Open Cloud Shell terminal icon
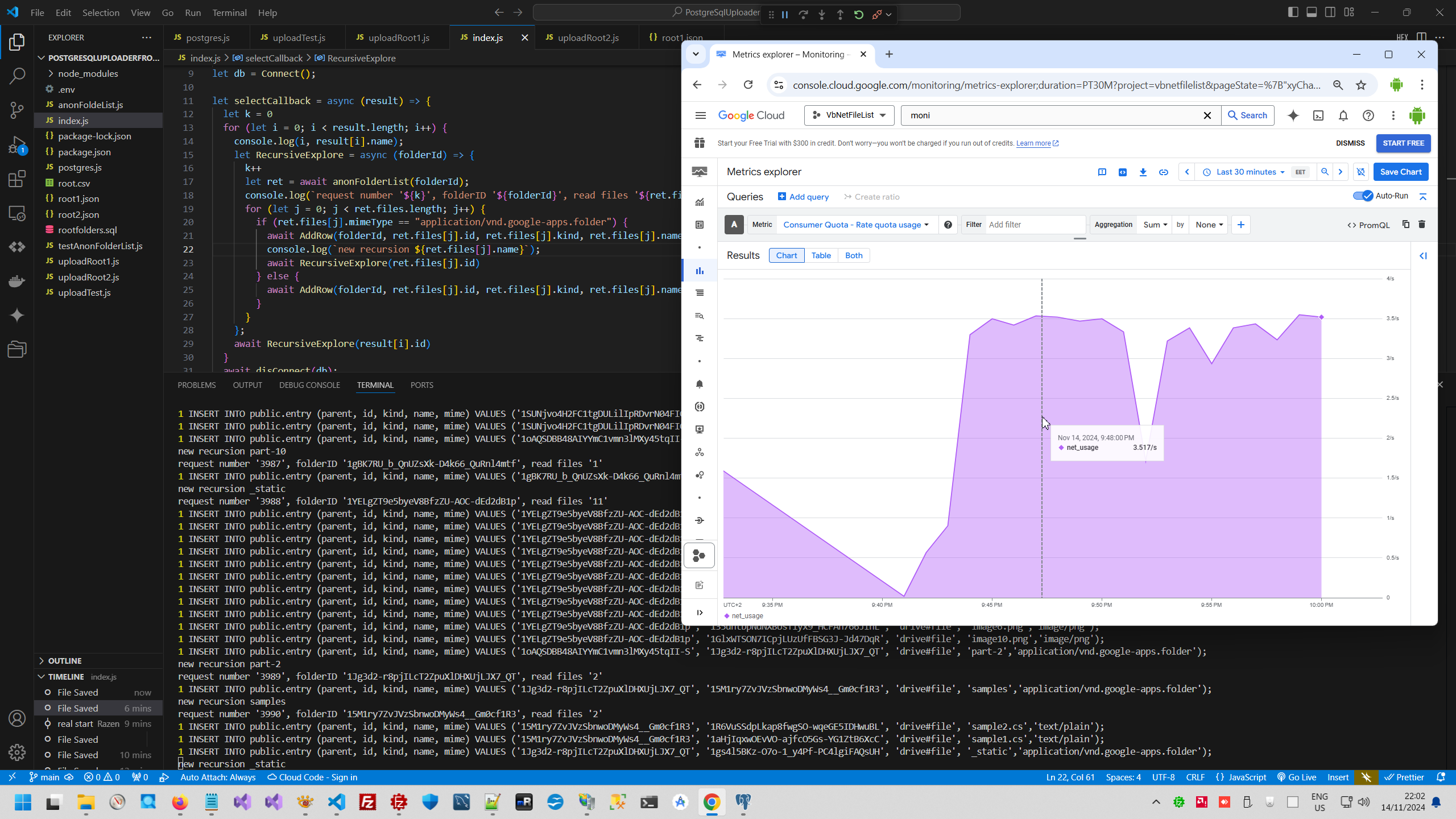Screen dimensions: 1456x819 (1318, 115)
